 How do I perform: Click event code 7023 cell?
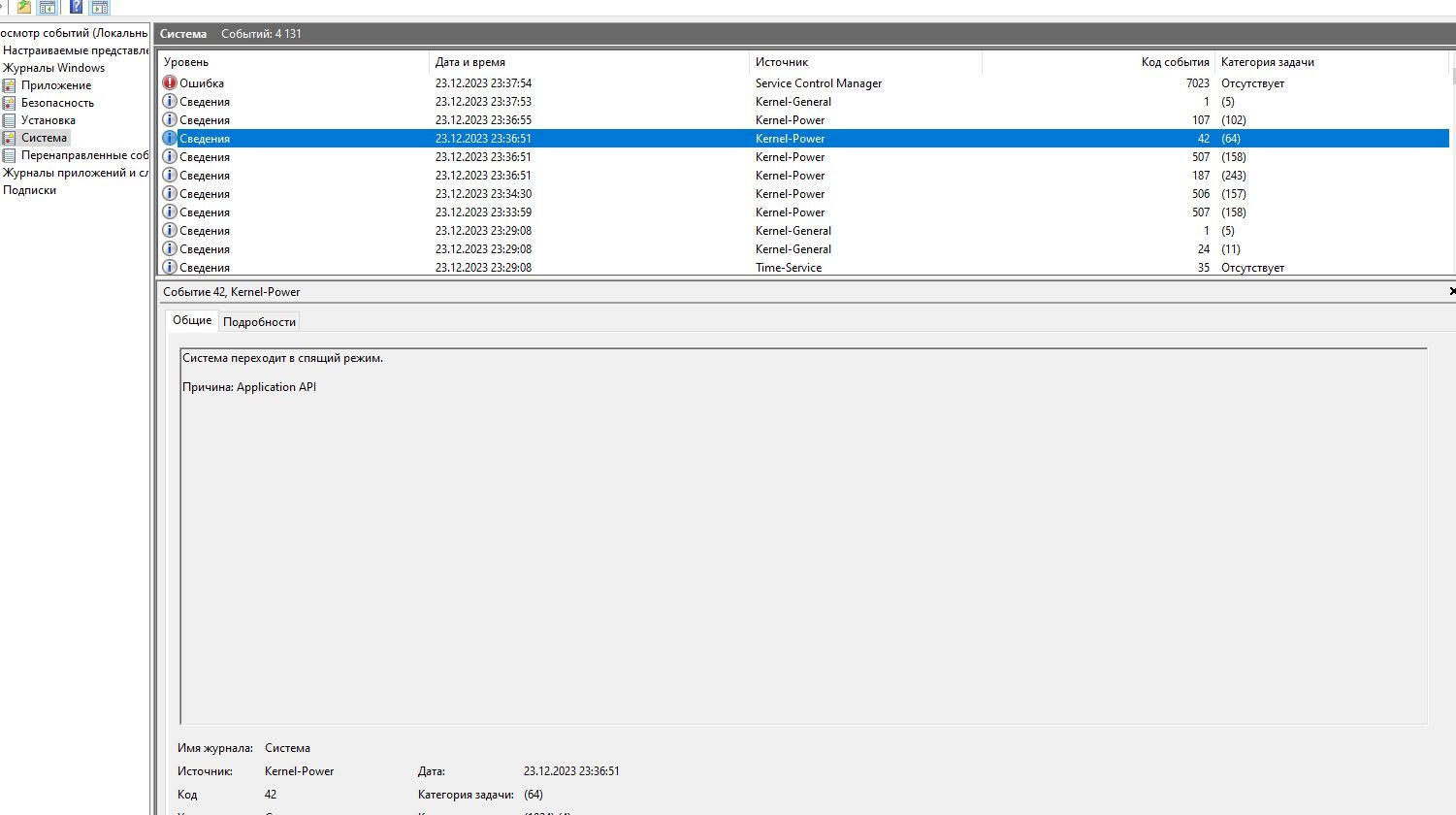1197,83
